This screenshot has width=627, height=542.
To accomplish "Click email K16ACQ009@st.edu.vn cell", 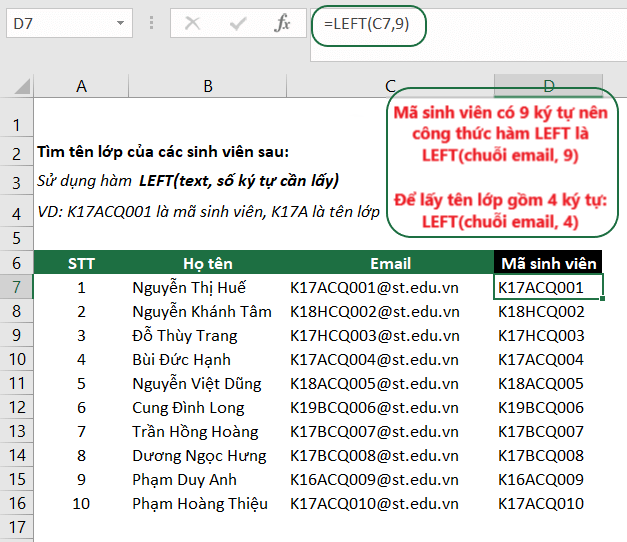I will tap(390, 479).
